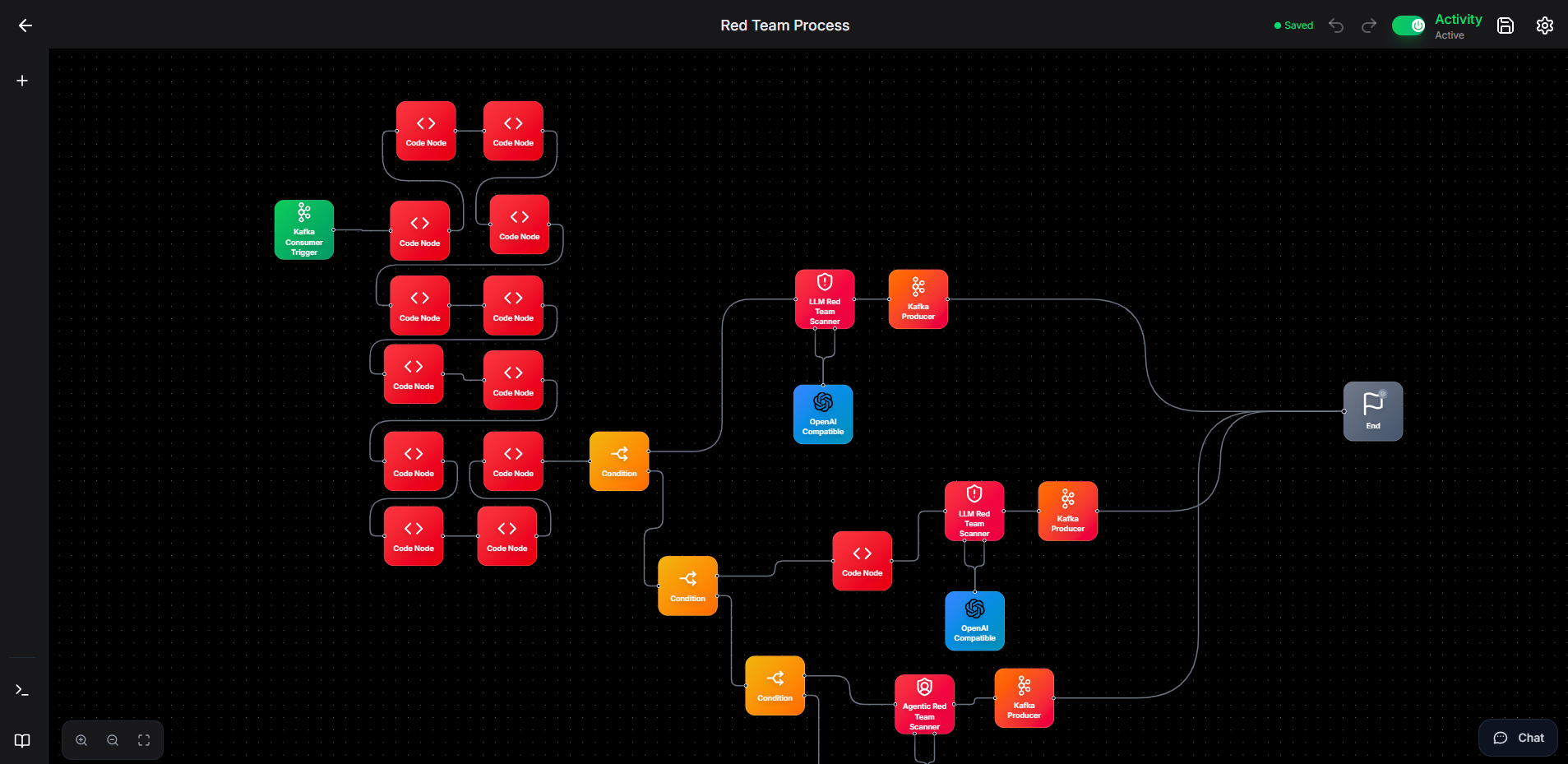This screenshot has width=1568, height=764.
Task: Select the lower OpenAI Compatible node
Action: coord(975,621)
